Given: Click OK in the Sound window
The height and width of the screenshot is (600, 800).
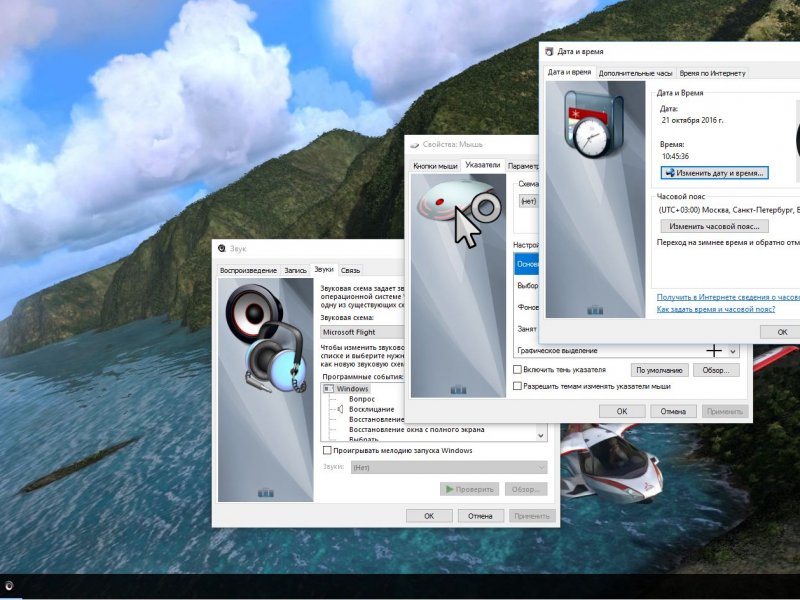Looking at the screenshot, I should [x=429, y=516].
